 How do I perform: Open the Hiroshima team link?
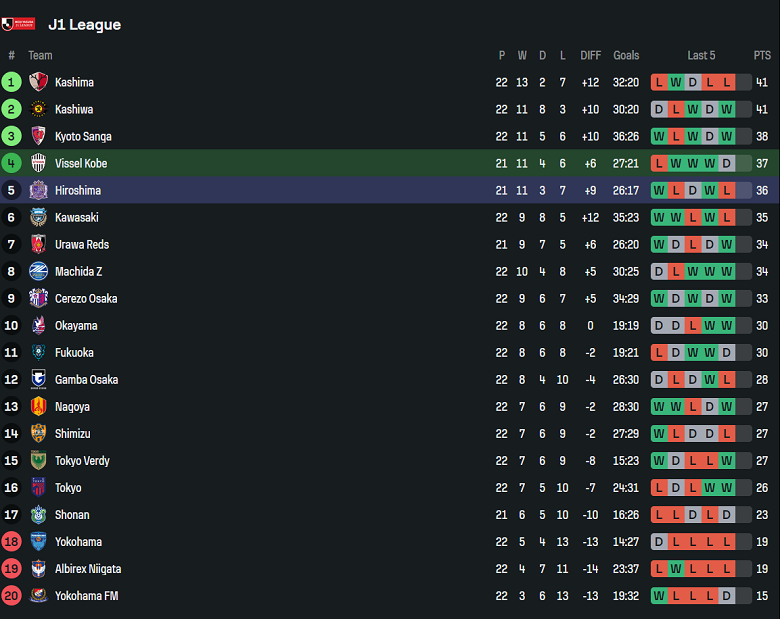tap(78, 190)
